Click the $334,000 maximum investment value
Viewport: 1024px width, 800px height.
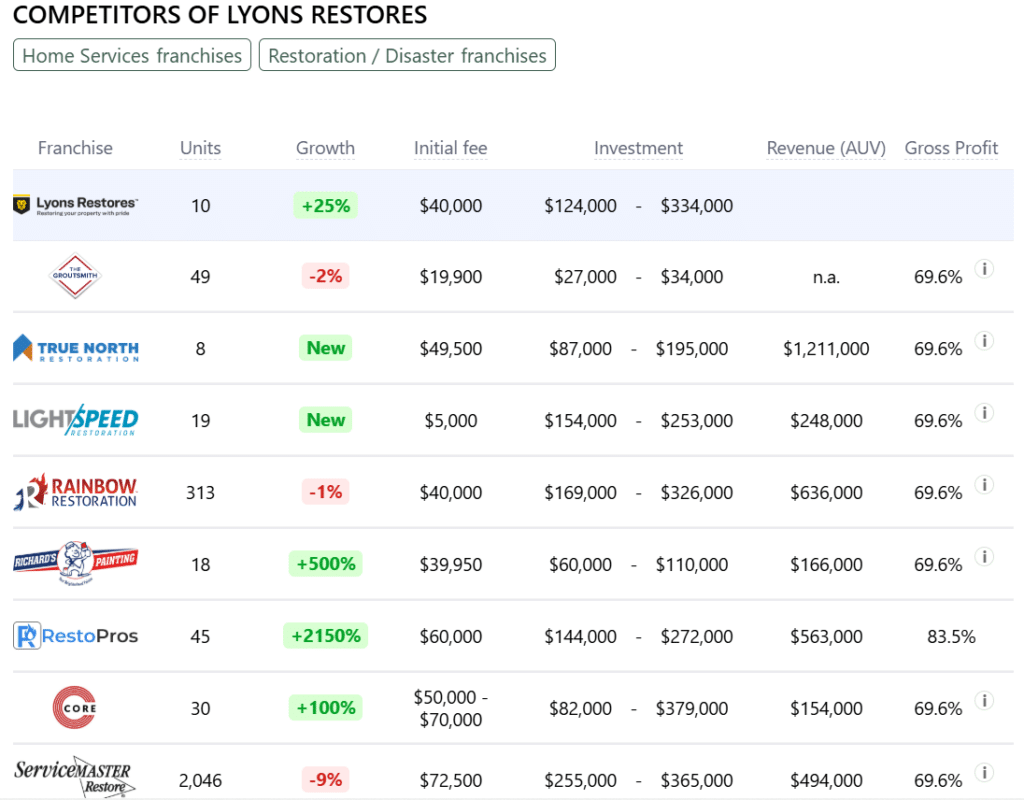pyautogui.click(x=697, y=206)
